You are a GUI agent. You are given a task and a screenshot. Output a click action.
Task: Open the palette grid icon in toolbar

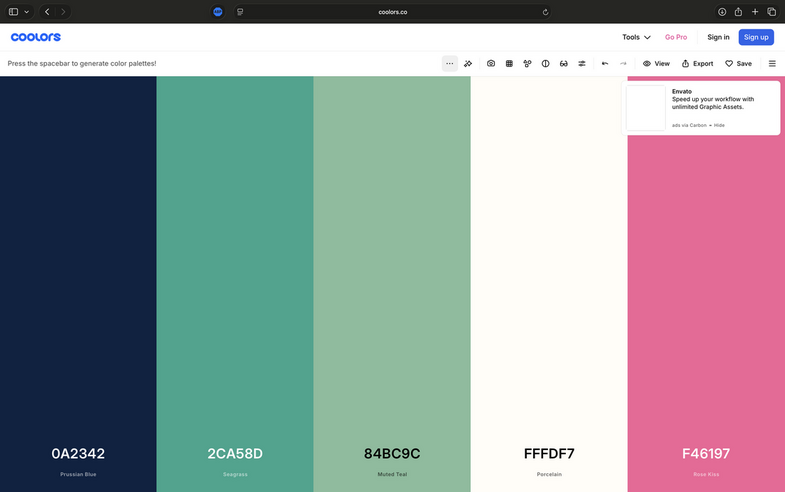(x=509, y=63)
